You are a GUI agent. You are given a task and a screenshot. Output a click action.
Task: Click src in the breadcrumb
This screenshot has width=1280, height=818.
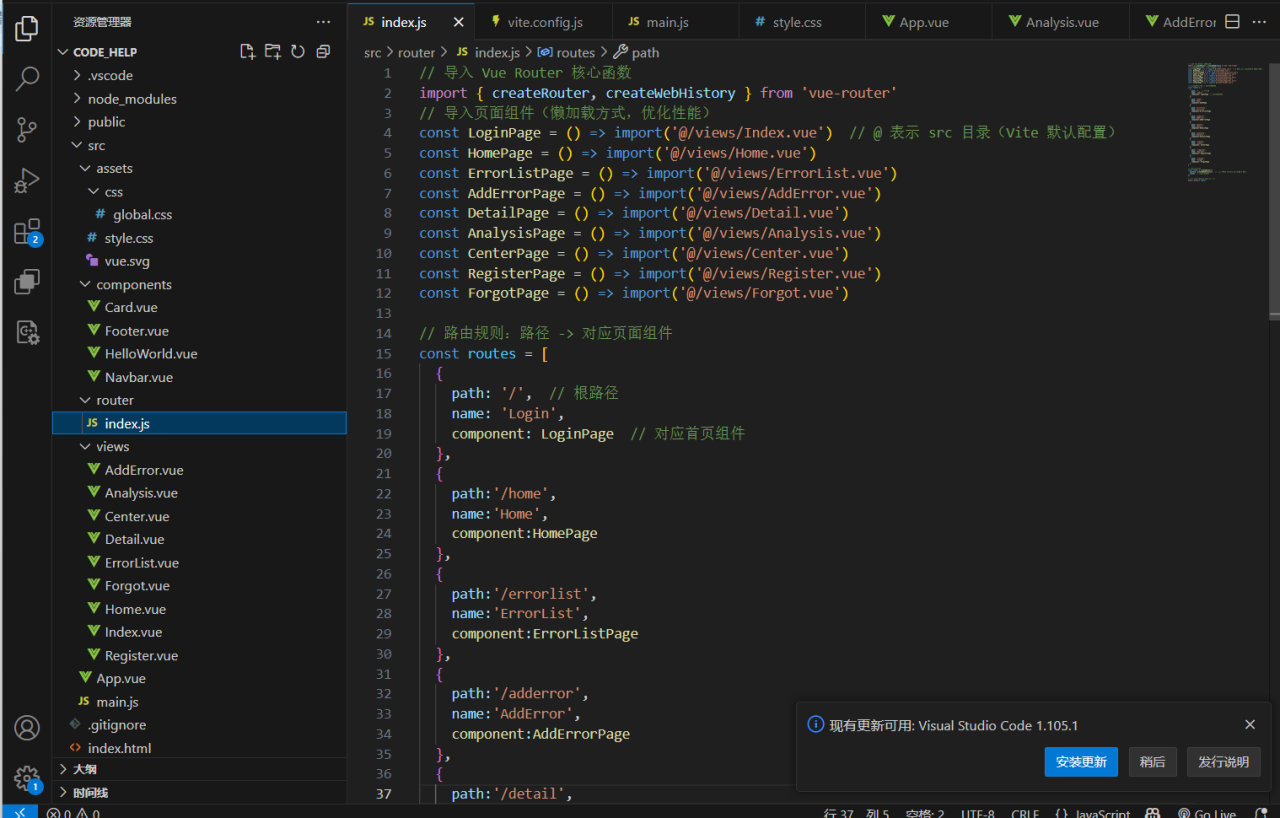(x=372, y=52)
